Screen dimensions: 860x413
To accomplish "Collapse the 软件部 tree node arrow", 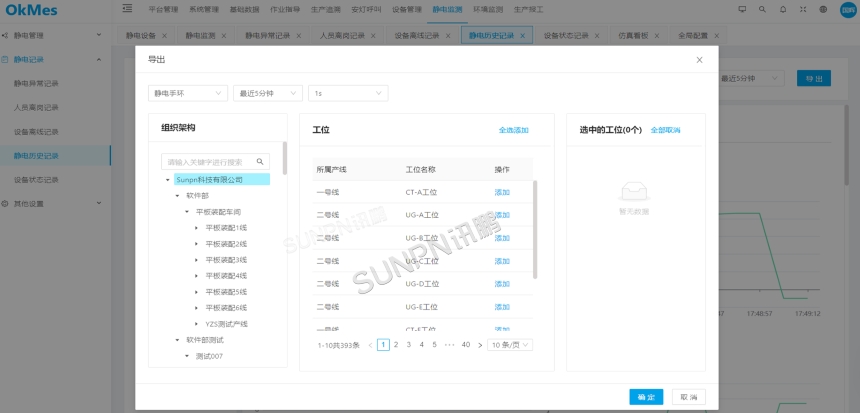I will pos(177,195).
